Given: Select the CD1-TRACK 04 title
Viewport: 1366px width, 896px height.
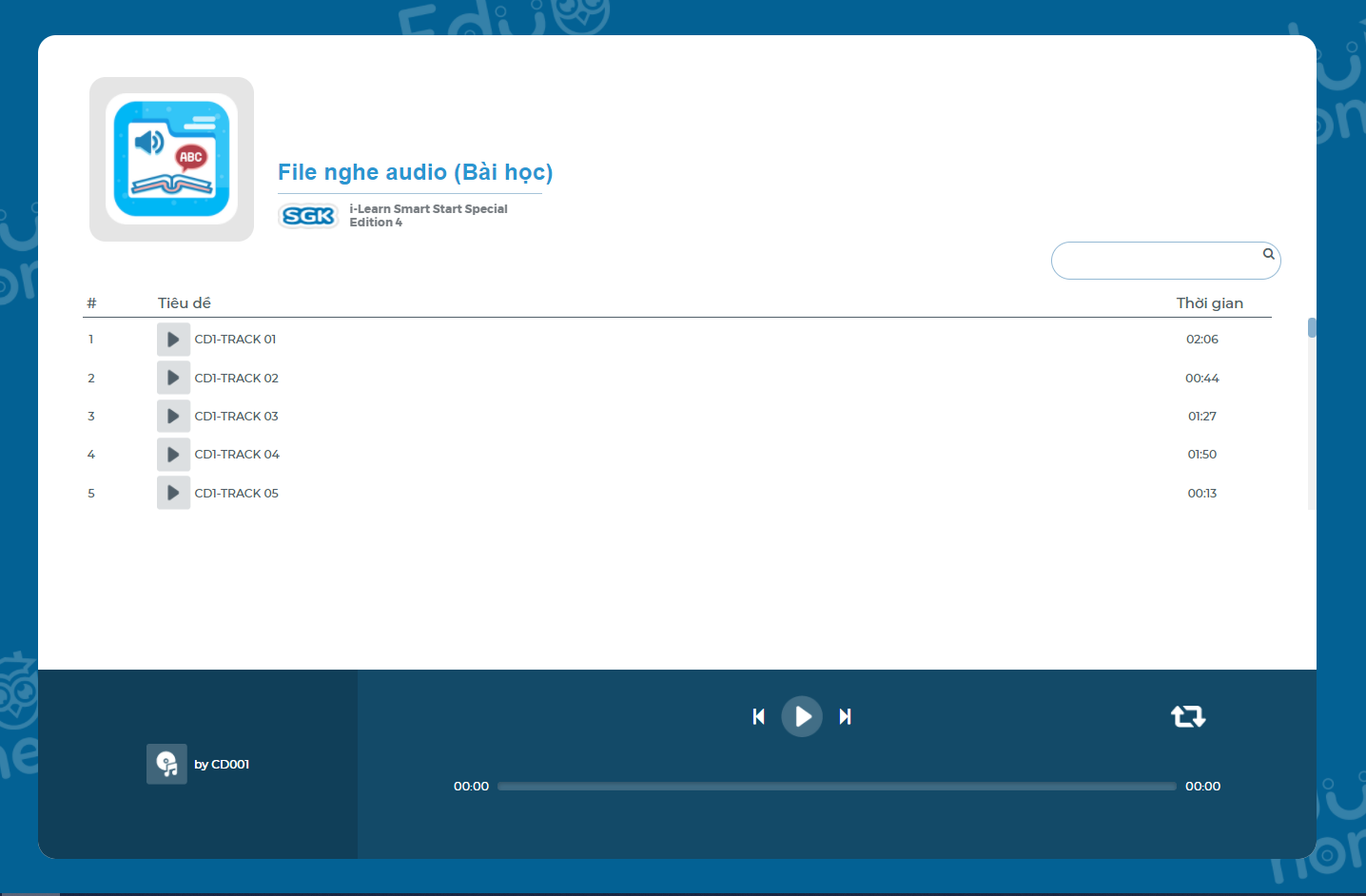Looking at the screenshot, I should [x=237, y=455].
